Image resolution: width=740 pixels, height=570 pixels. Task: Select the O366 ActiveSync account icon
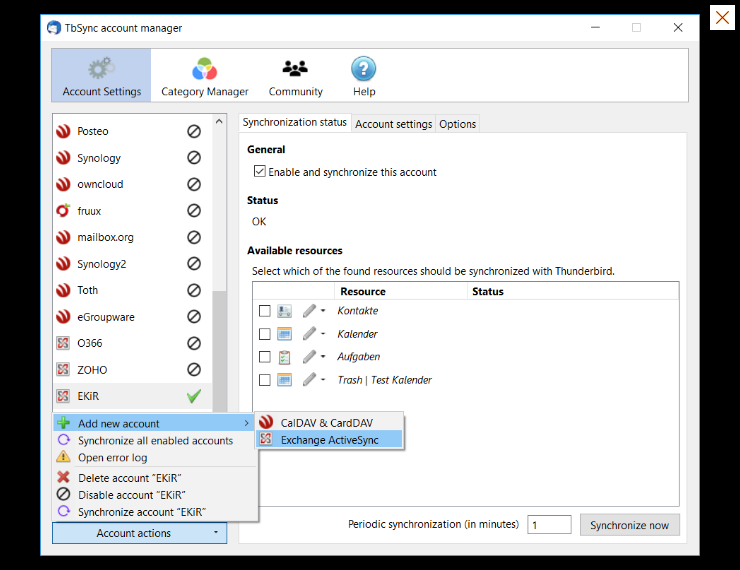tap(63, 343)
